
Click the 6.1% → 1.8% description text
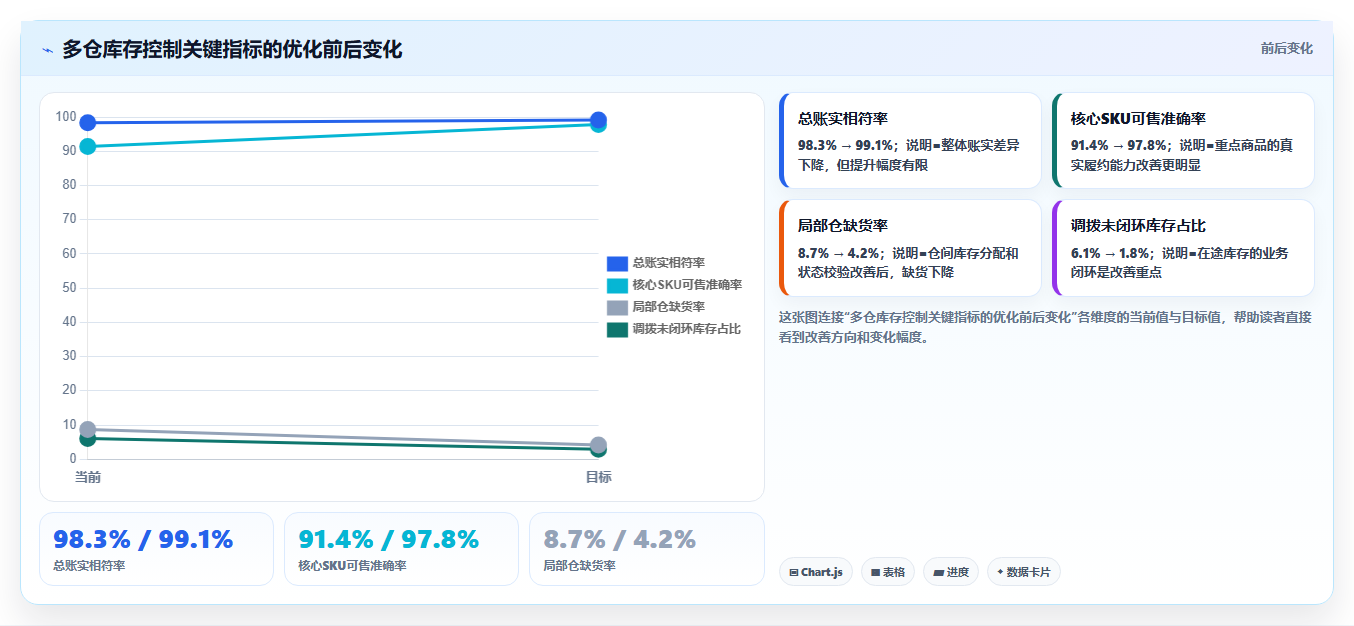click(x=1180, y=263)
